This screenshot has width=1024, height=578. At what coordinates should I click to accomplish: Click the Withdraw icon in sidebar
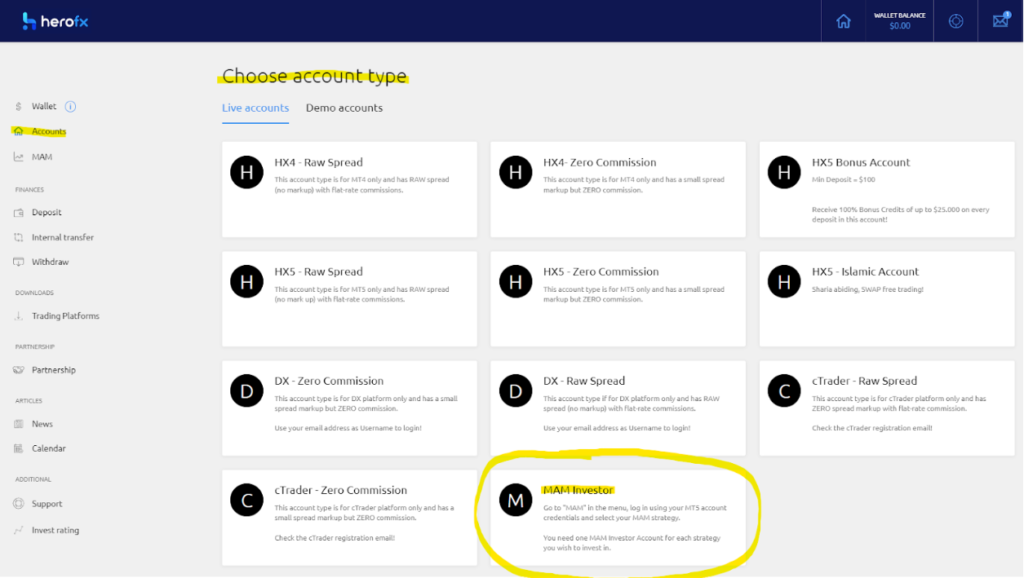(18, 262)
